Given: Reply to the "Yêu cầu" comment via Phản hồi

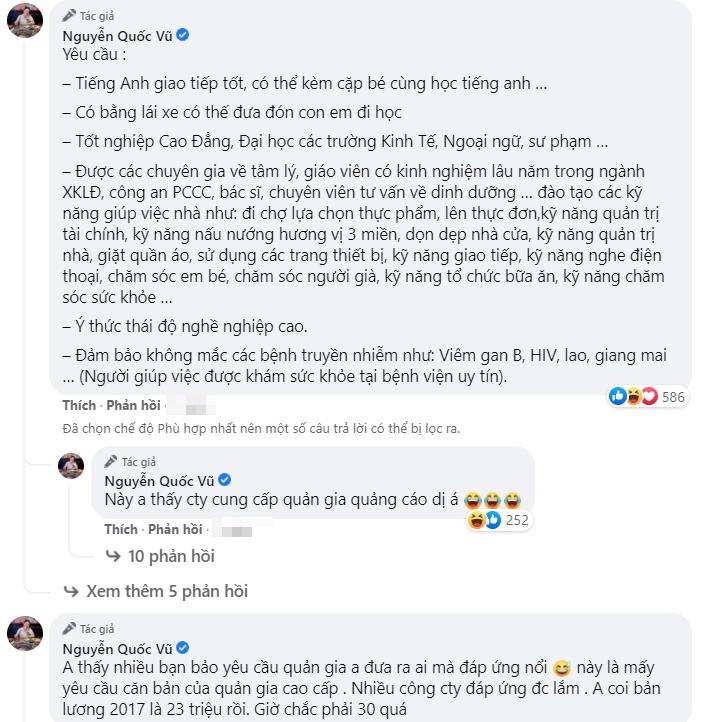Looking at the screenshot, I should [132, 406].
